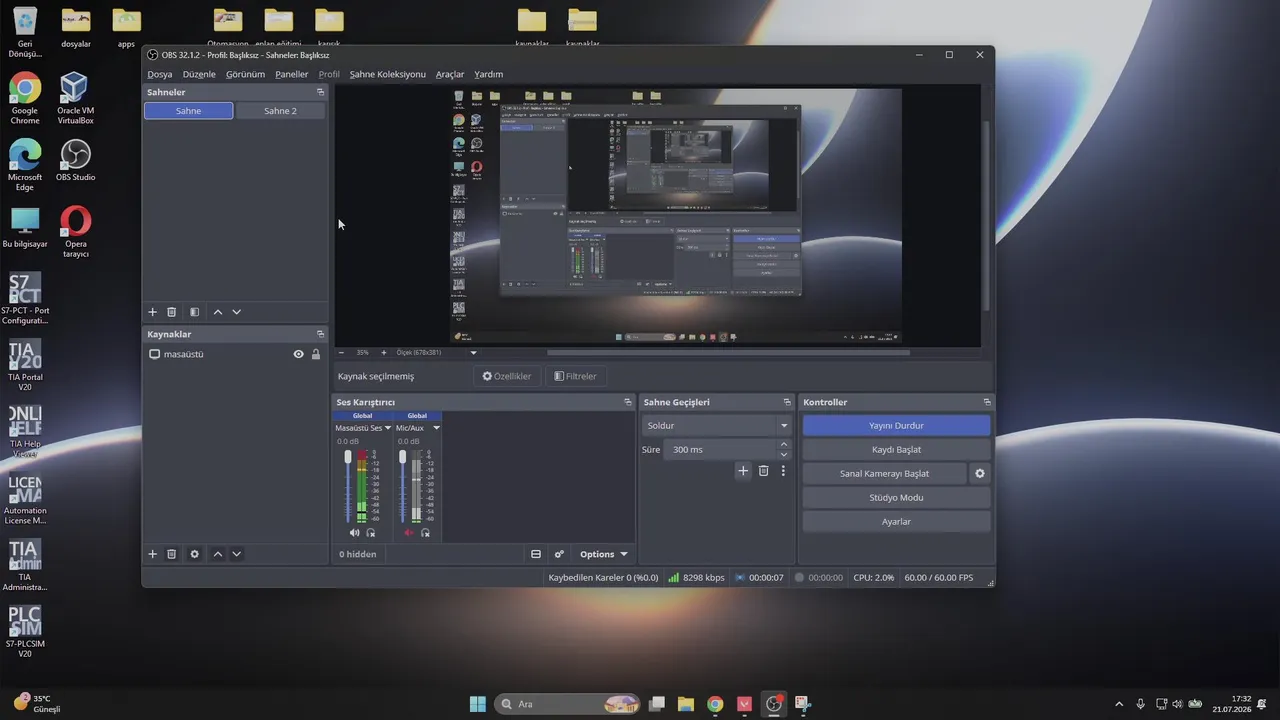
Task: Zoom in preview with plus icon
Action: (x=383, y=352)
